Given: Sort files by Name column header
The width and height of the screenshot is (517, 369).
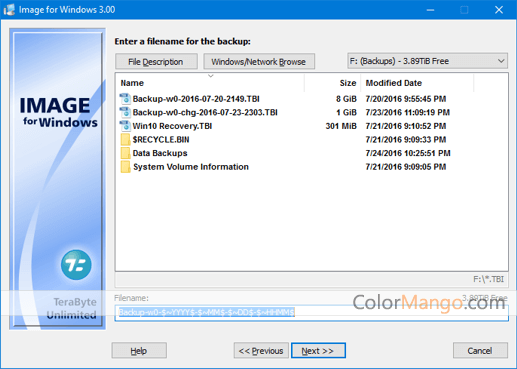Looking at the screenshot, I should [210, 83].
